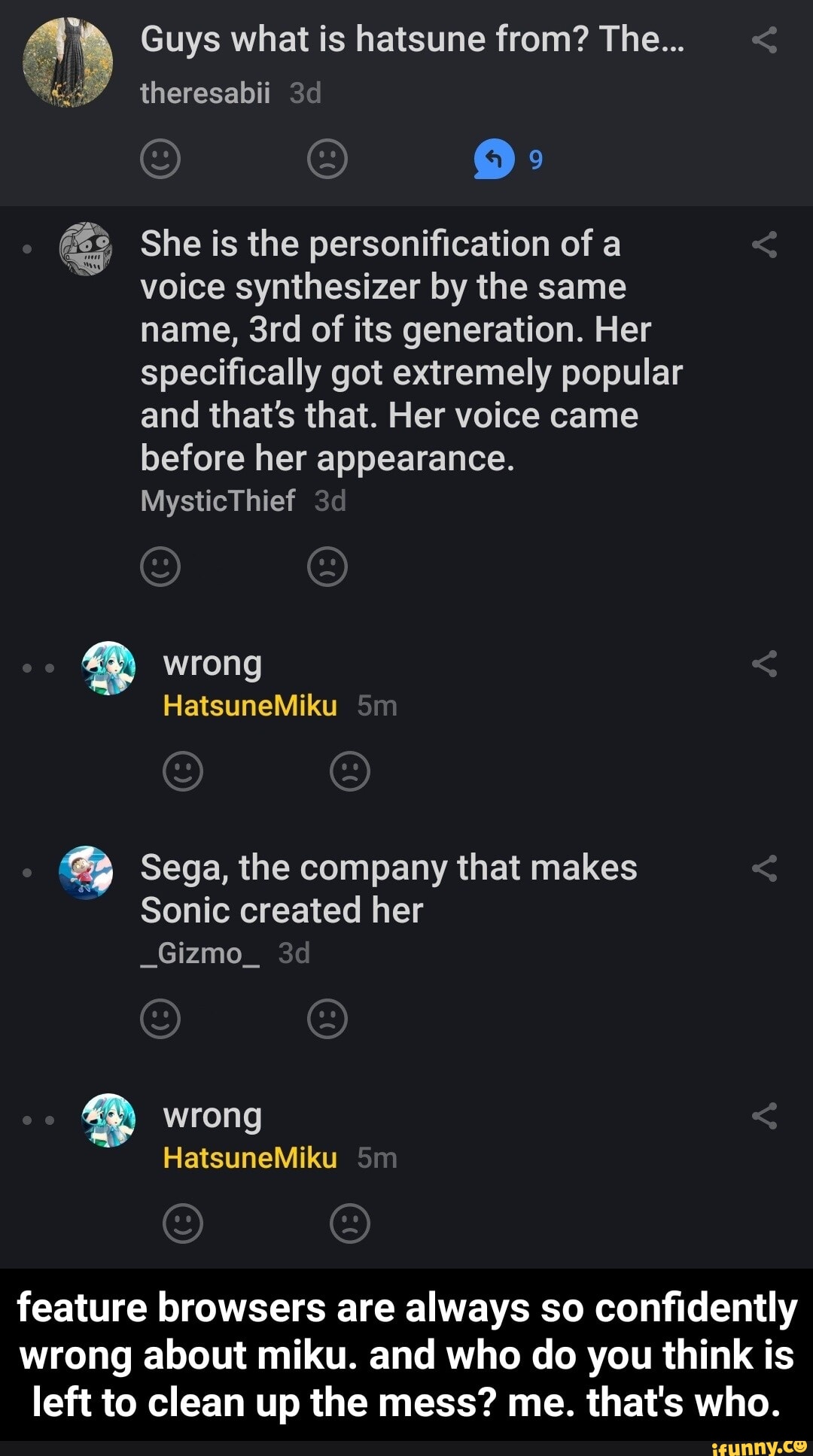Screen dimensions: 813x1456
Task: Share MysticThief's voice synthesizer comment
Action: click(764, 245)
